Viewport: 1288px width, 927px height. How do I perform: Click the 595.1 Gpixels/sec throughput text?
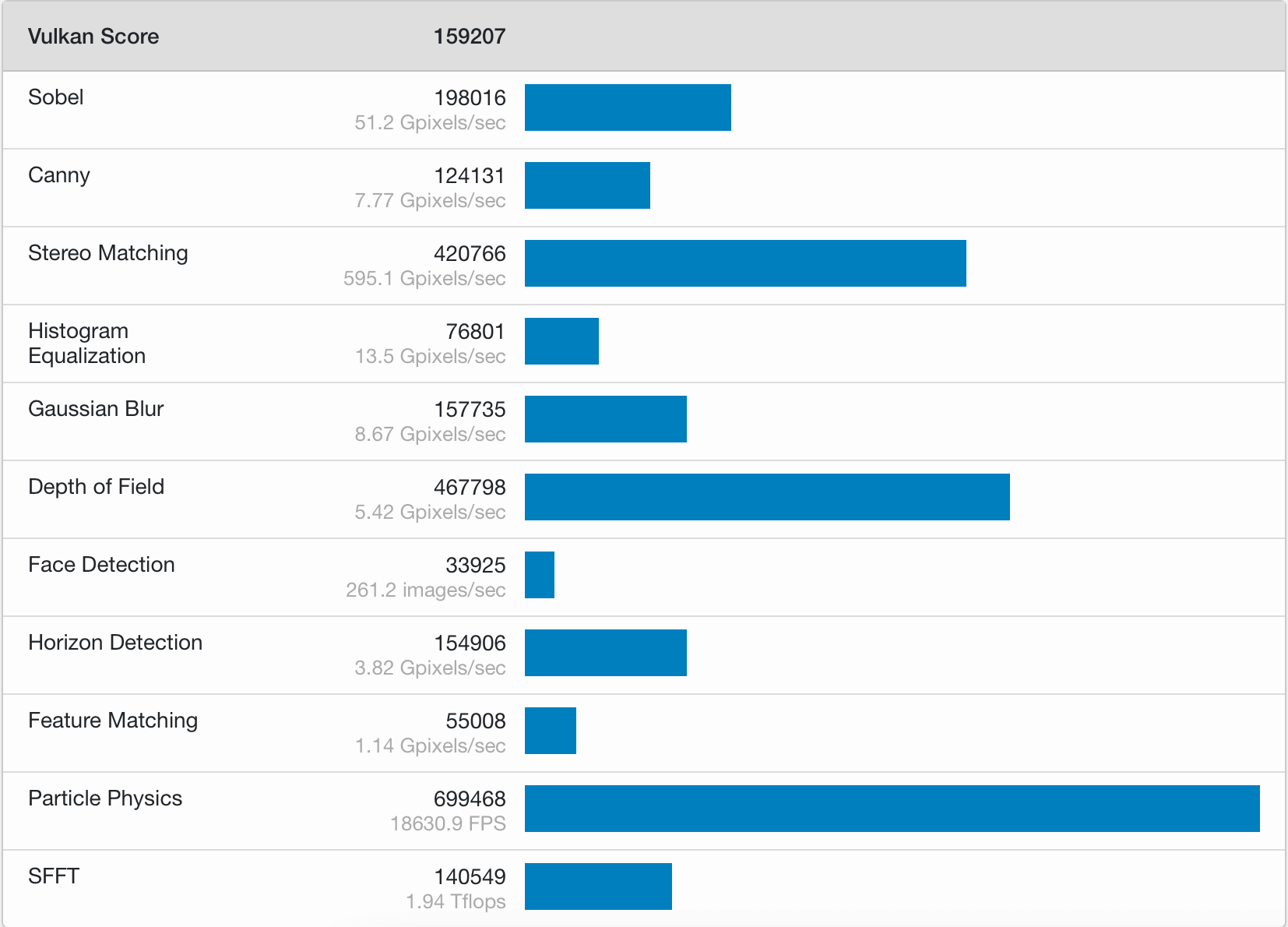pyautogui.click(x=424, y=279)
